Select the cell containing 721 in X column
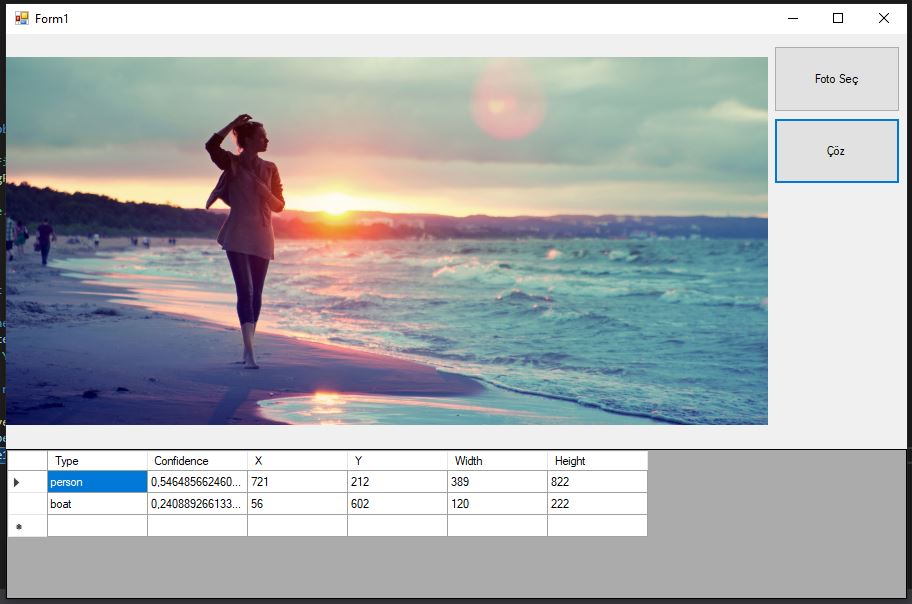Viewport: 912px width, 604px height. (297, 482)
